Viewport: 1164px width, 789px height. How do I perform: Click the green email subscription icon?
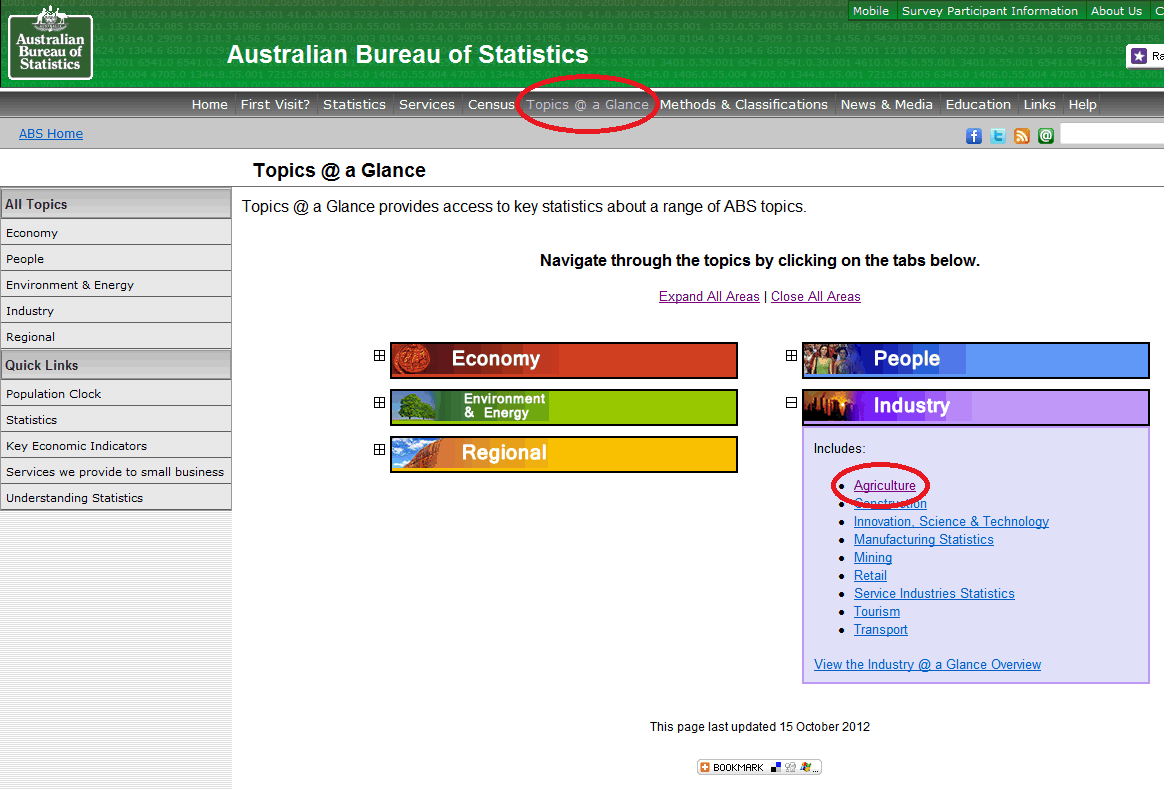click(x=1046, y=136)
